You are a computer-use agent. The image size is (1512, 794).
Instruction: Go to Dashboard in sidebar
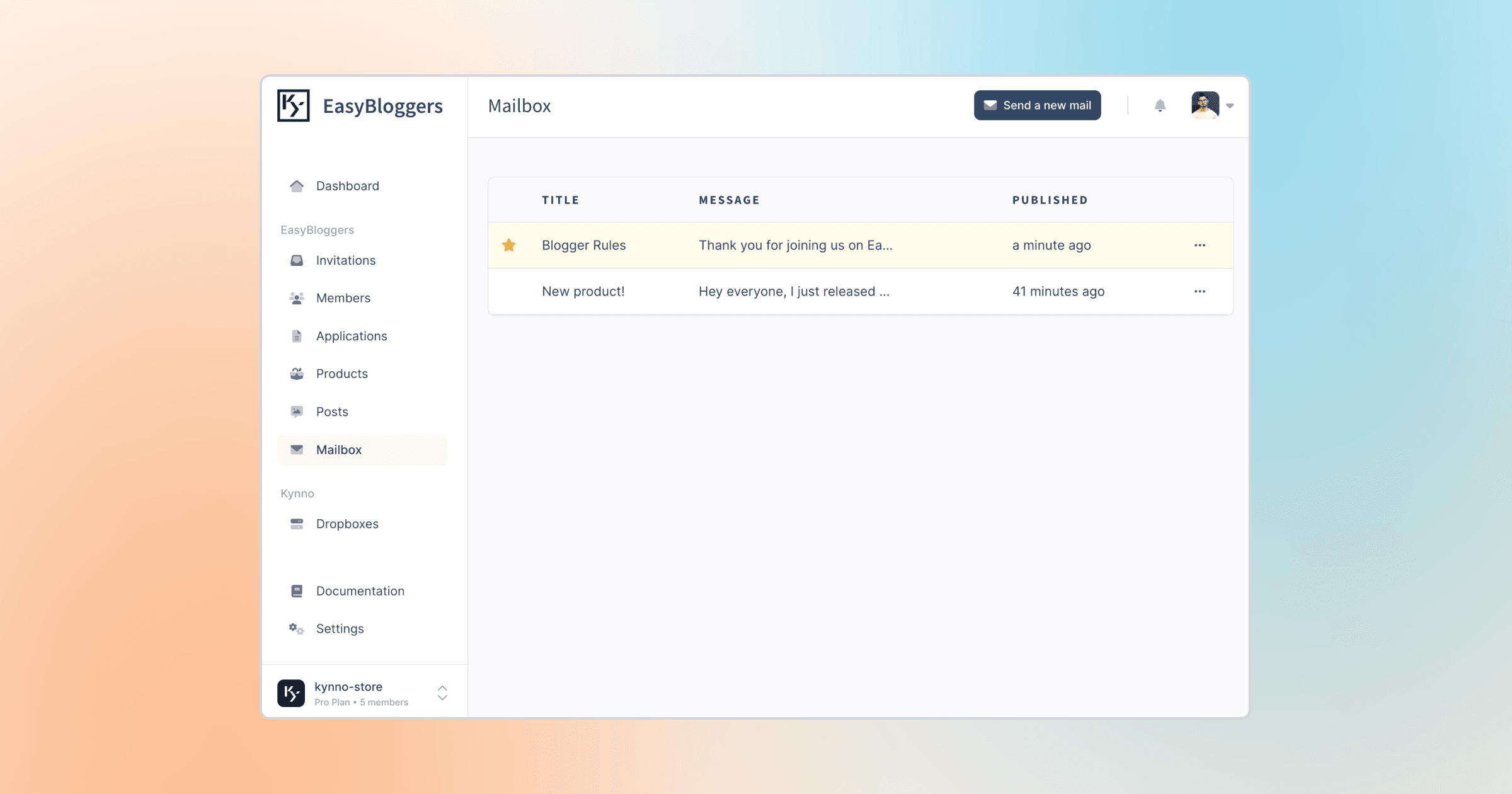pos(347,186)
